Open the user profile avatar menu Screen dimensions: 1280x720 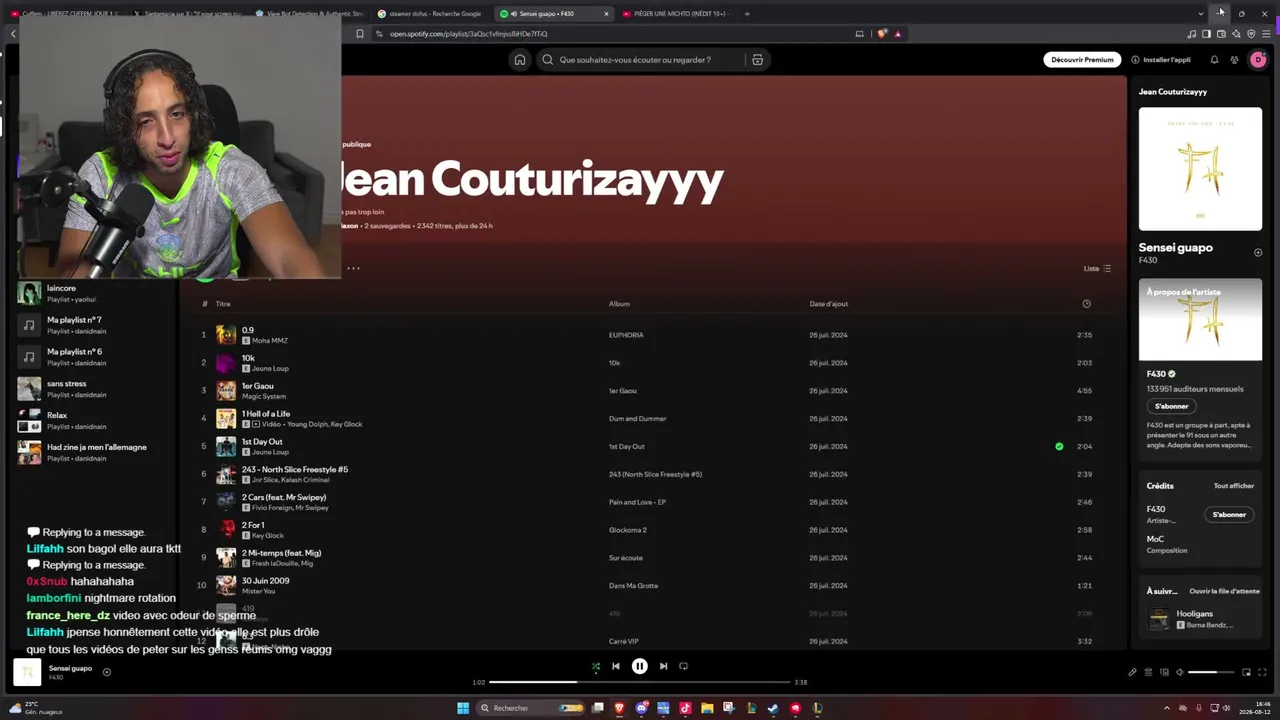[1258, 60]
